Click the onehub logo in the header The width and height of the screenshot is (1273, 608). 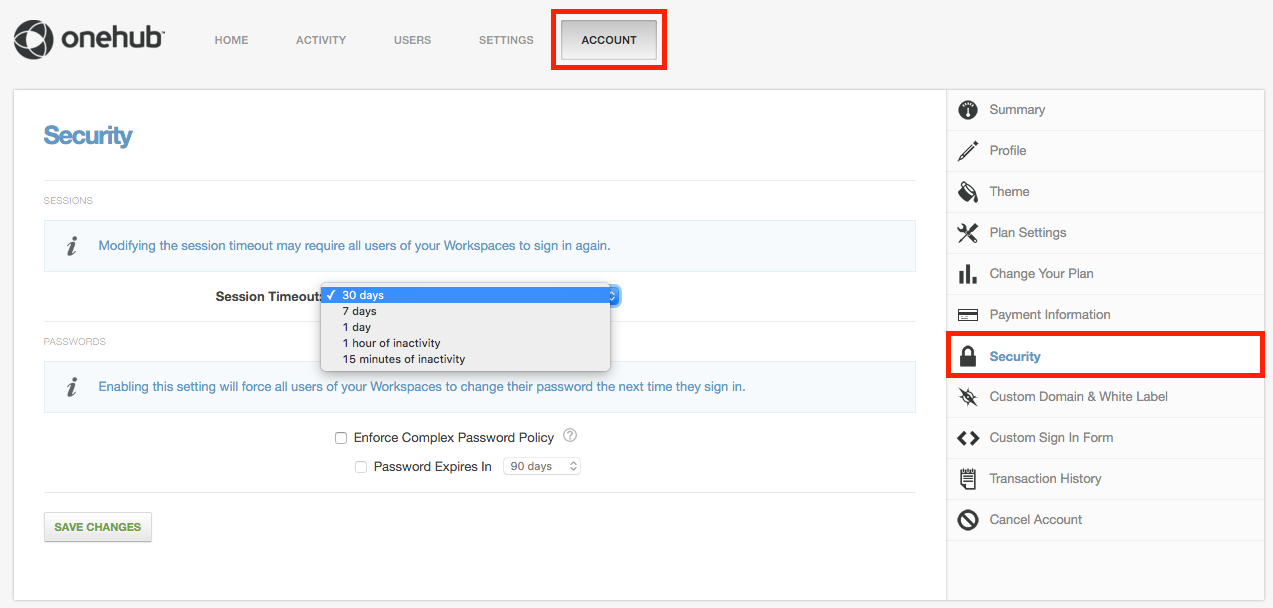click(x=88, y=38)
